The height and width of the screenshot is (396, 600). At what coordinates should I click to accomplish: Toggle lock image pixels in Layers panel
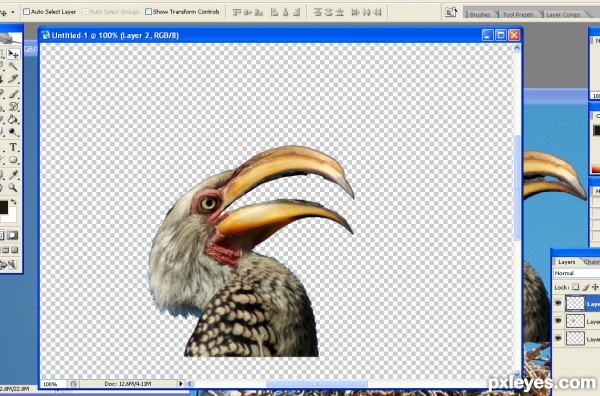(585, 287)
